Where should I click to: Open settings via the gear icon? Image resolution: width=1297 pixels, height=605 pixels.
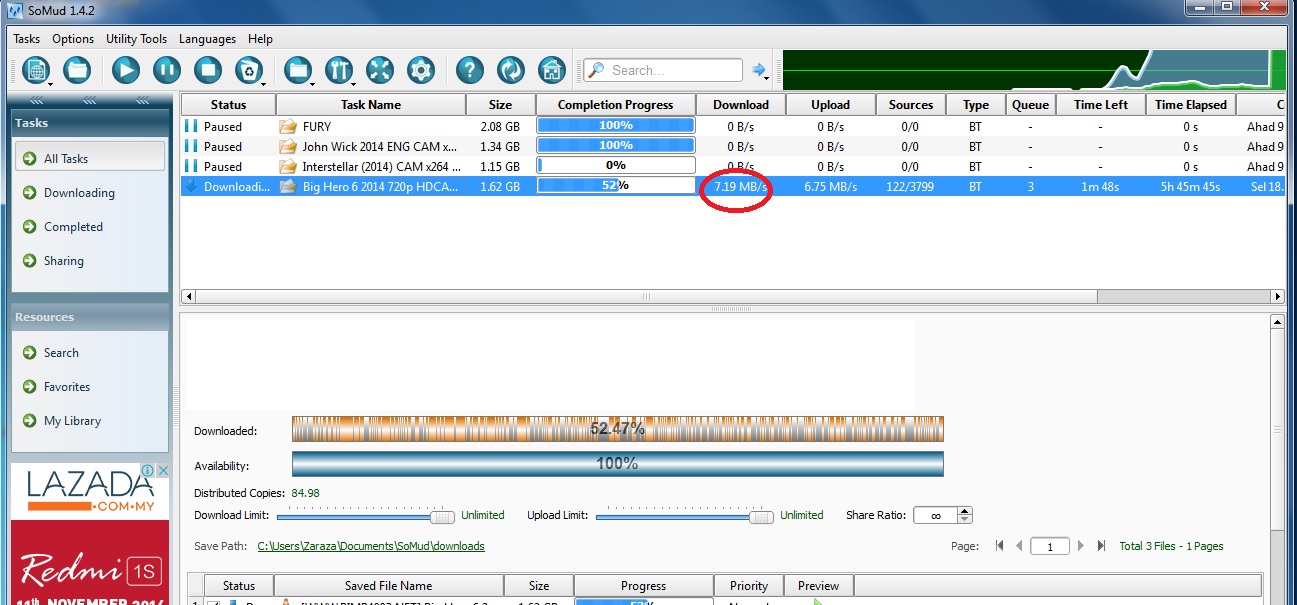(421, 70)
